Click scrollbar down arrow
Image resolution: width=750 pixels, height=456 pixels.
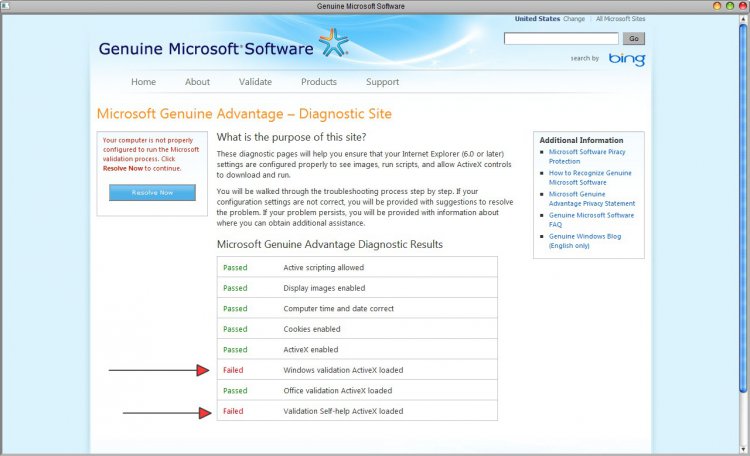(744, 449)
